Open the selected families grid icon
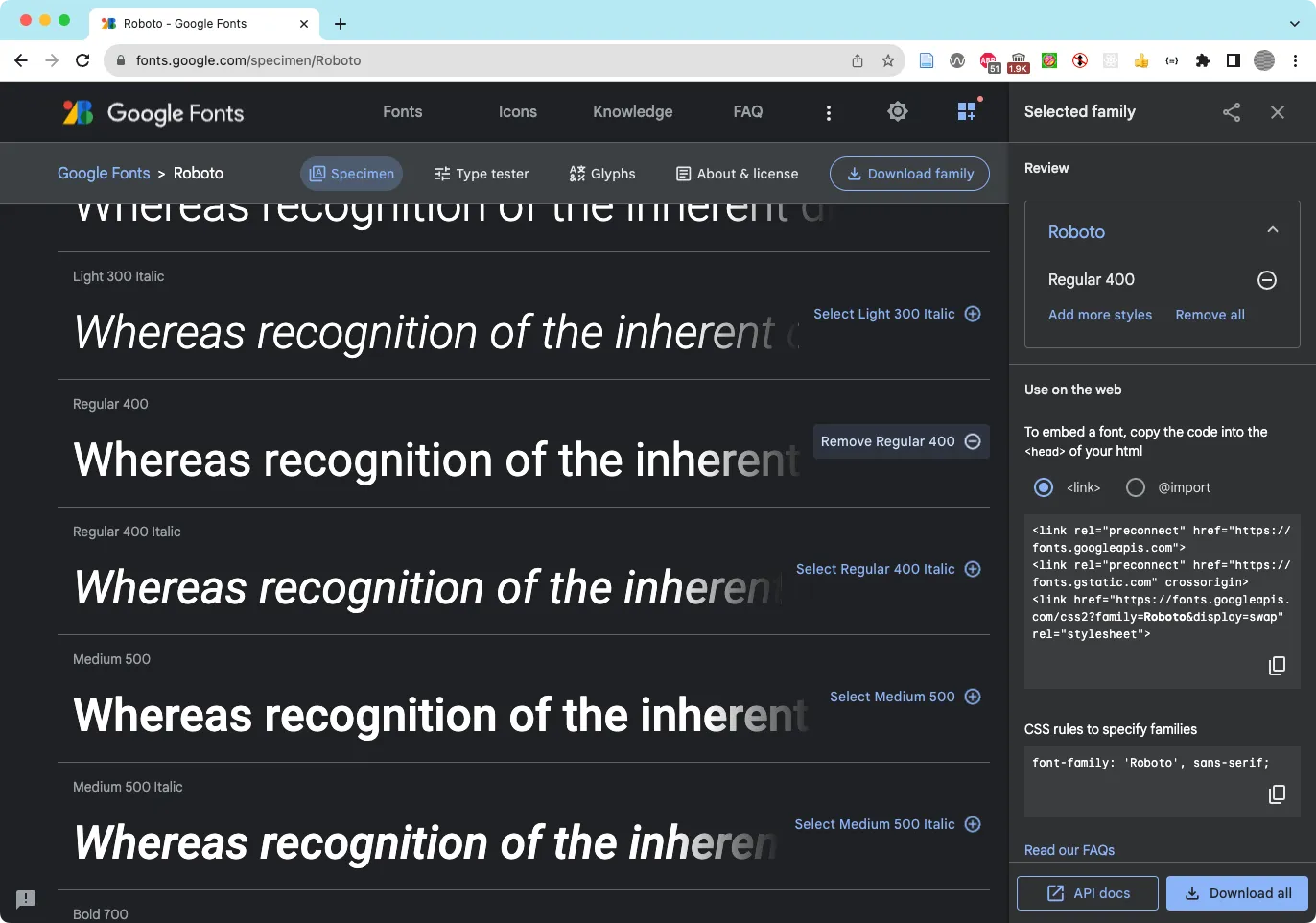The height and width of the screenshot is (923, 1316). pos(967,110)
